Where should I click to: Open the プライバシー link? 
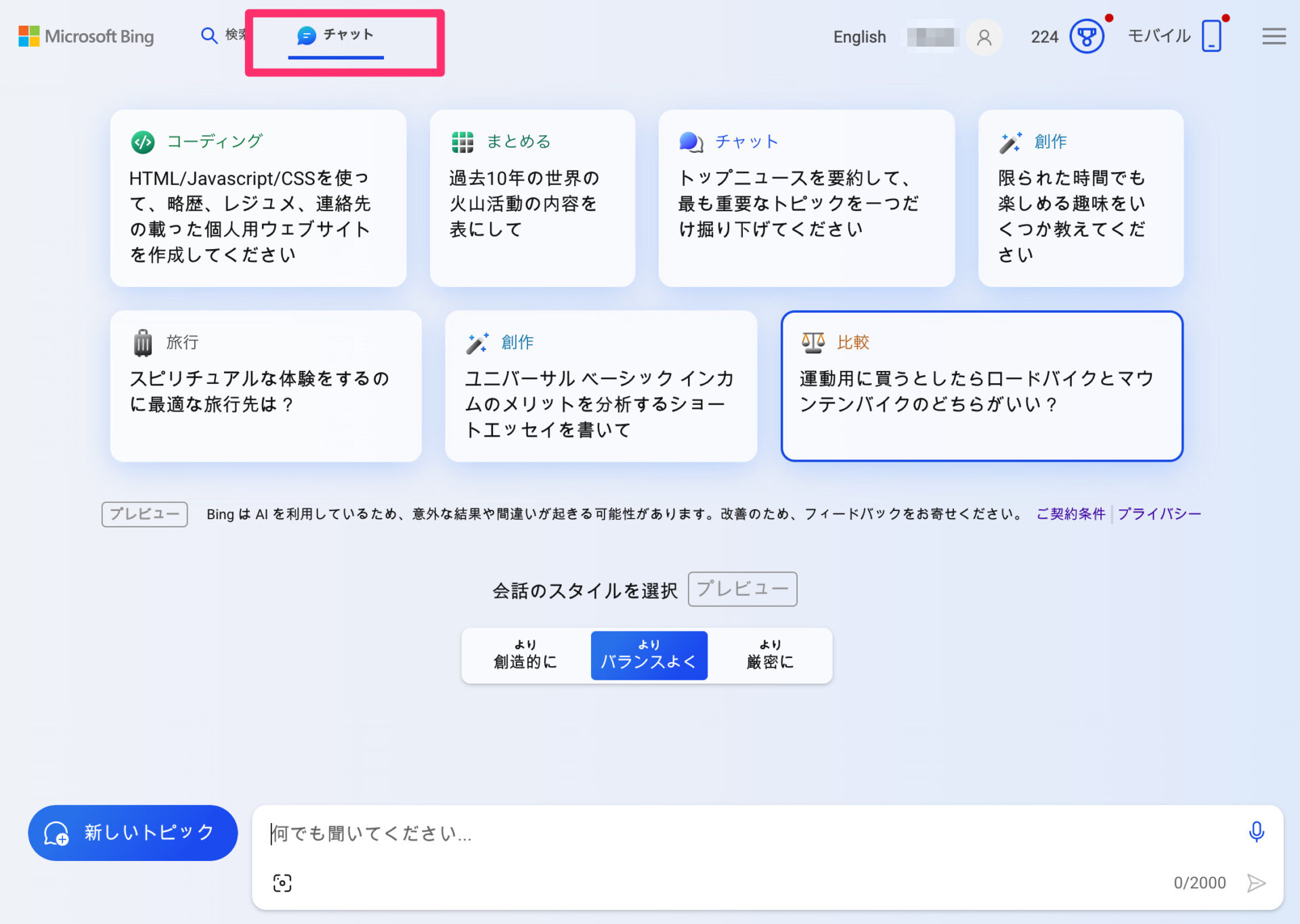coord(1159,514)
